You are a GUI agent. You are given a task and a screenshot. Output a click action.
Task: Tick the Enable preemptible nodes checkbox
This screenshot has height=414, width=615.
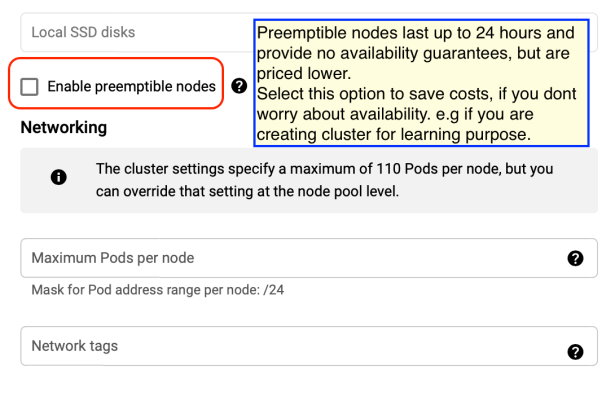tap(30, 87)
